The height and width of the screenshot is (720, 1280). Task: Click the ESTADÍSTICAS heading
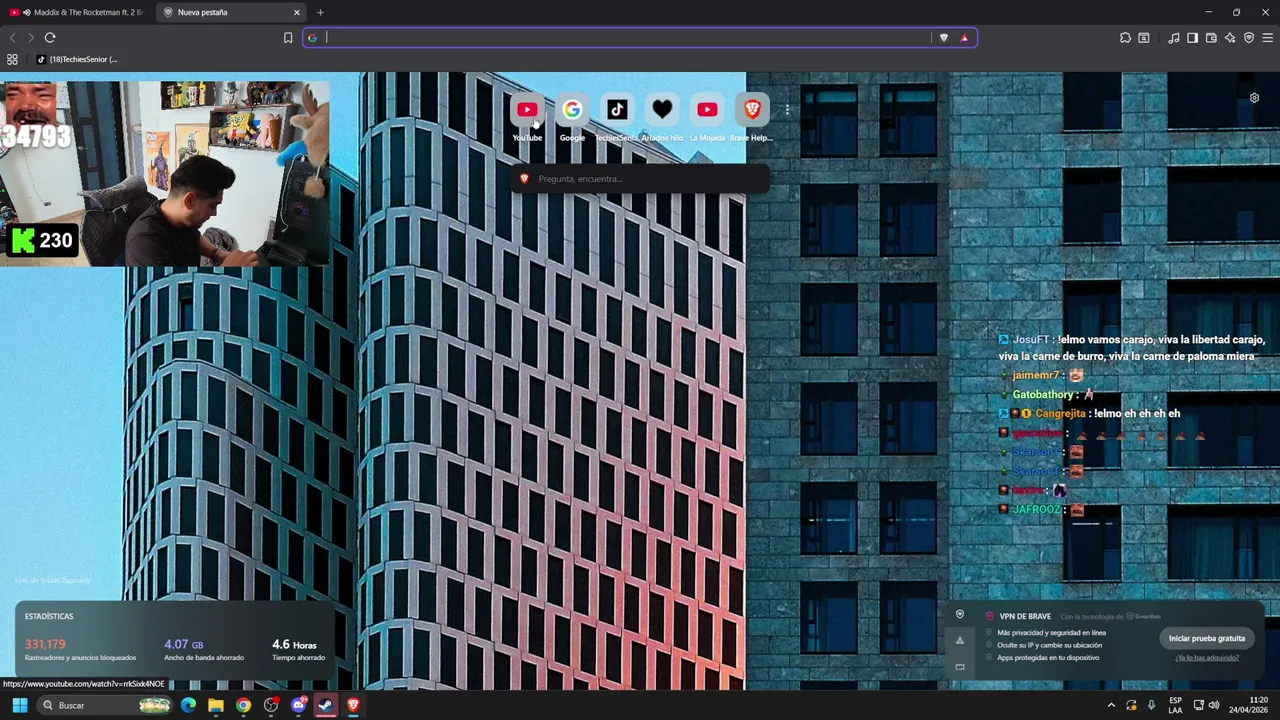pos(49,616)
